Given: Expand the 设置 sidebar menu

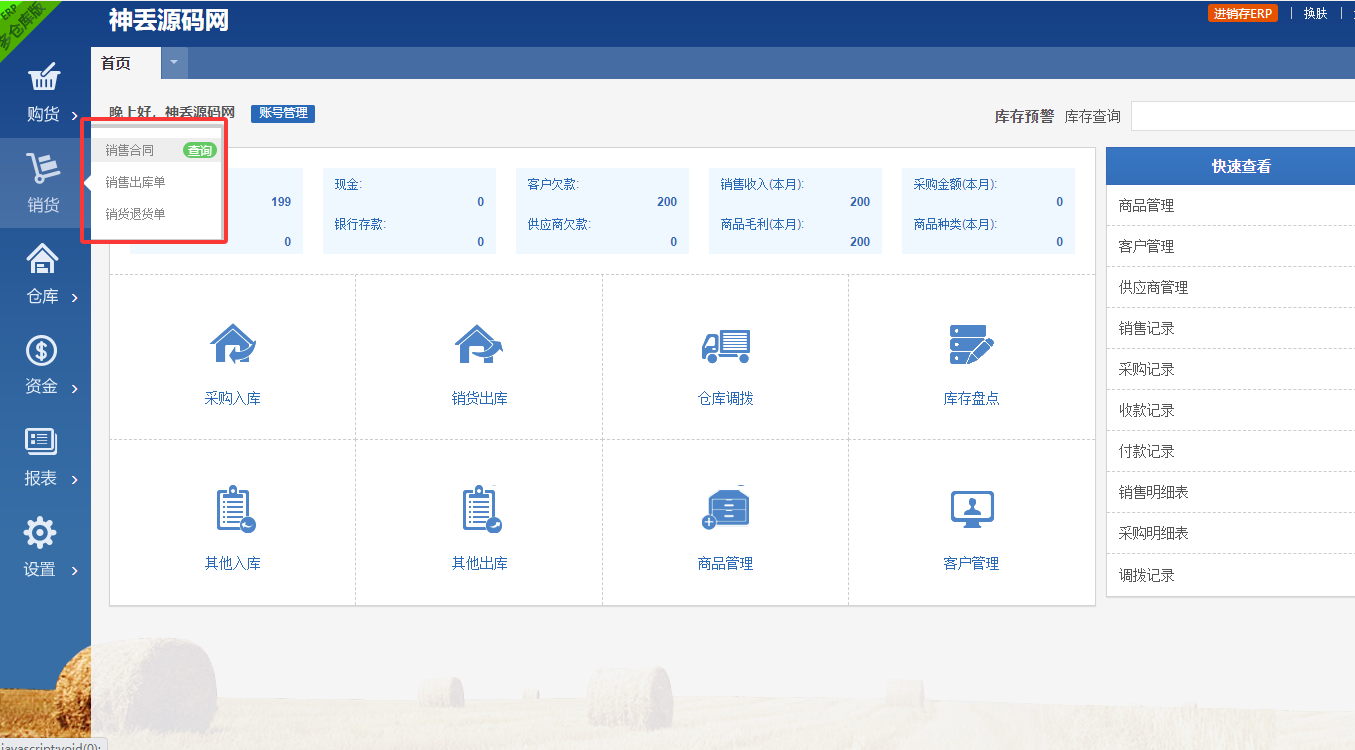Looking at the screenshot, I should click(x=42, y=550).
